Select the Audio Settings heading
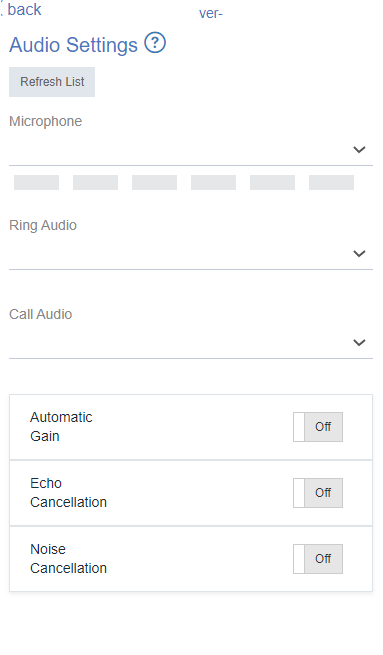This screenshot has width=383, height=655. tap(74, 45)
